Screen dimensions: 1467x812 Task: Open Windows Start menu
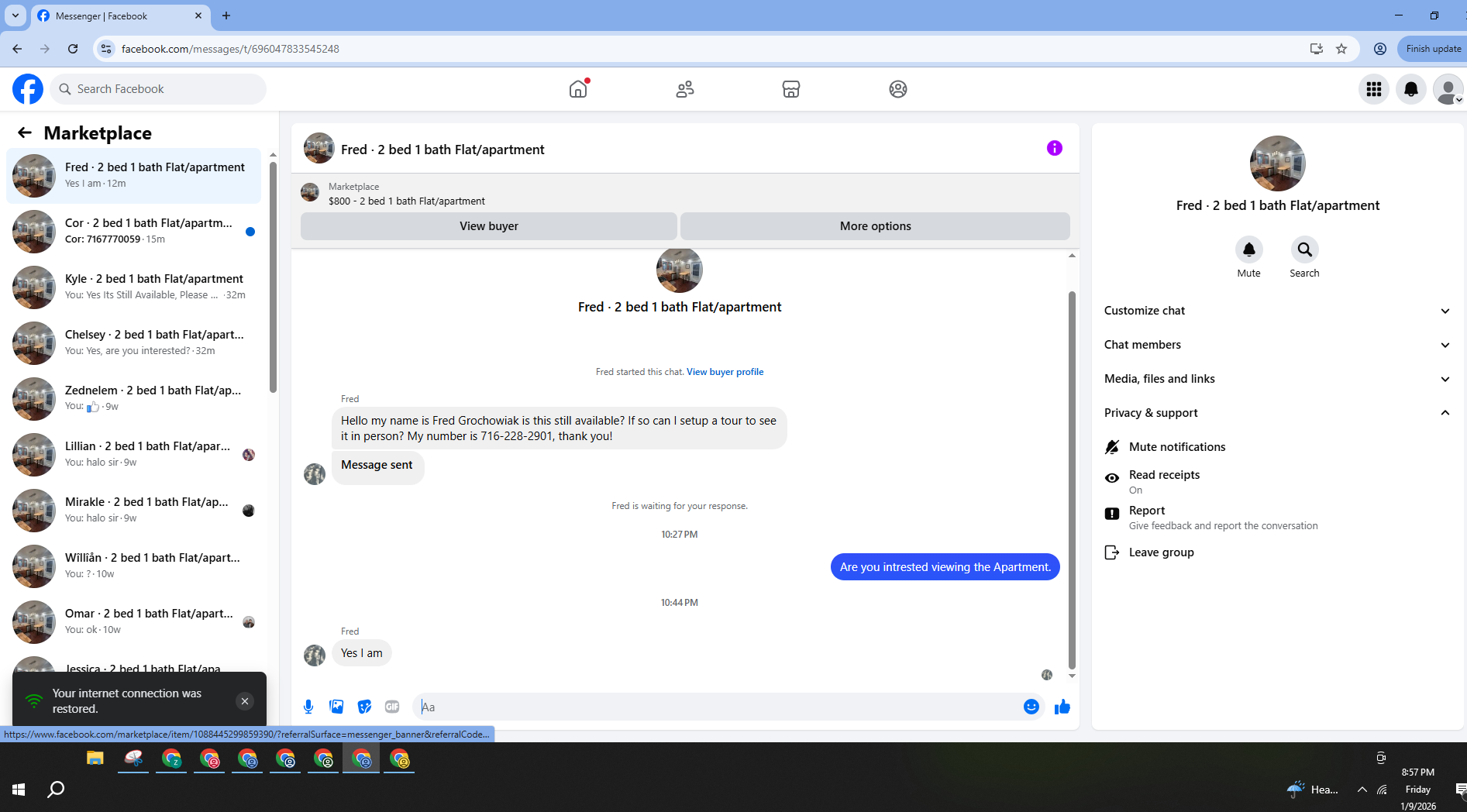19,790
